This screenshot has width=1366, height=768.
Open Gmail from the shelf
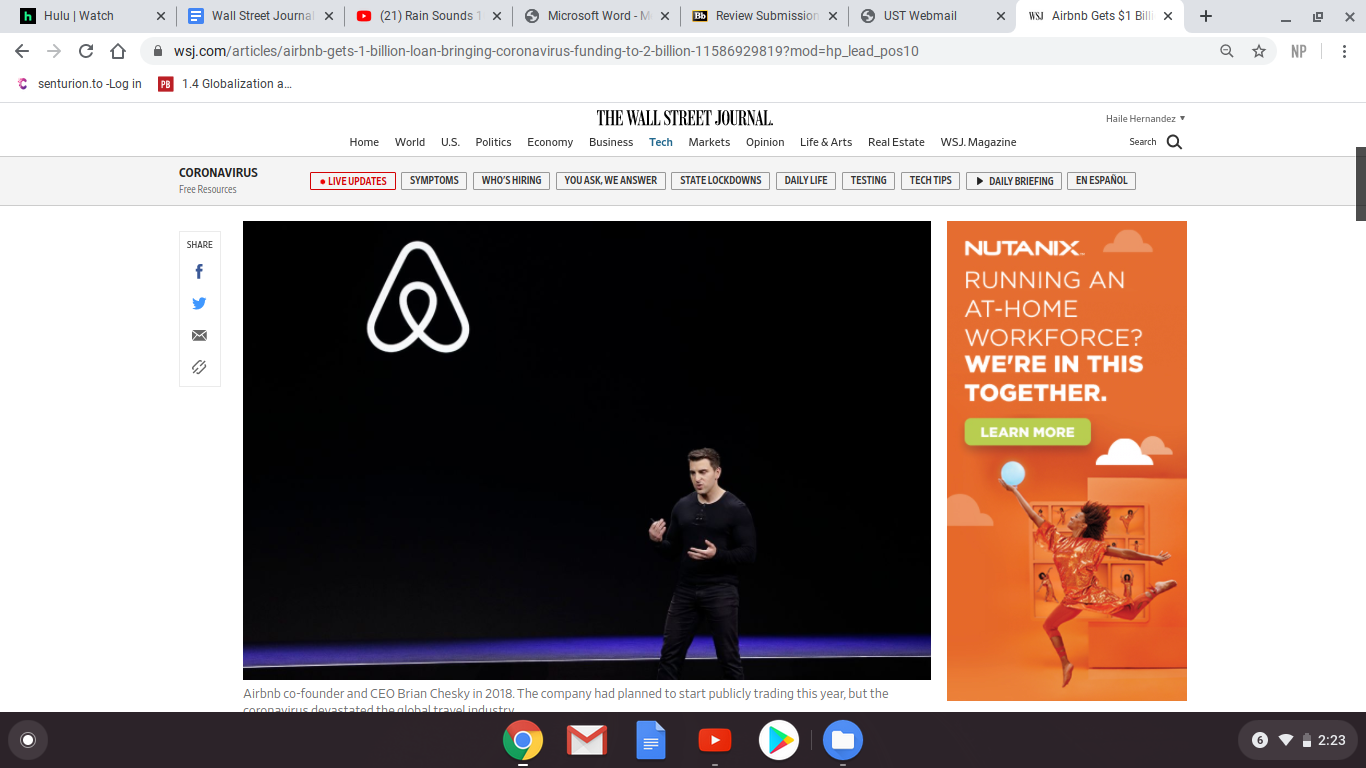[587, 741]
